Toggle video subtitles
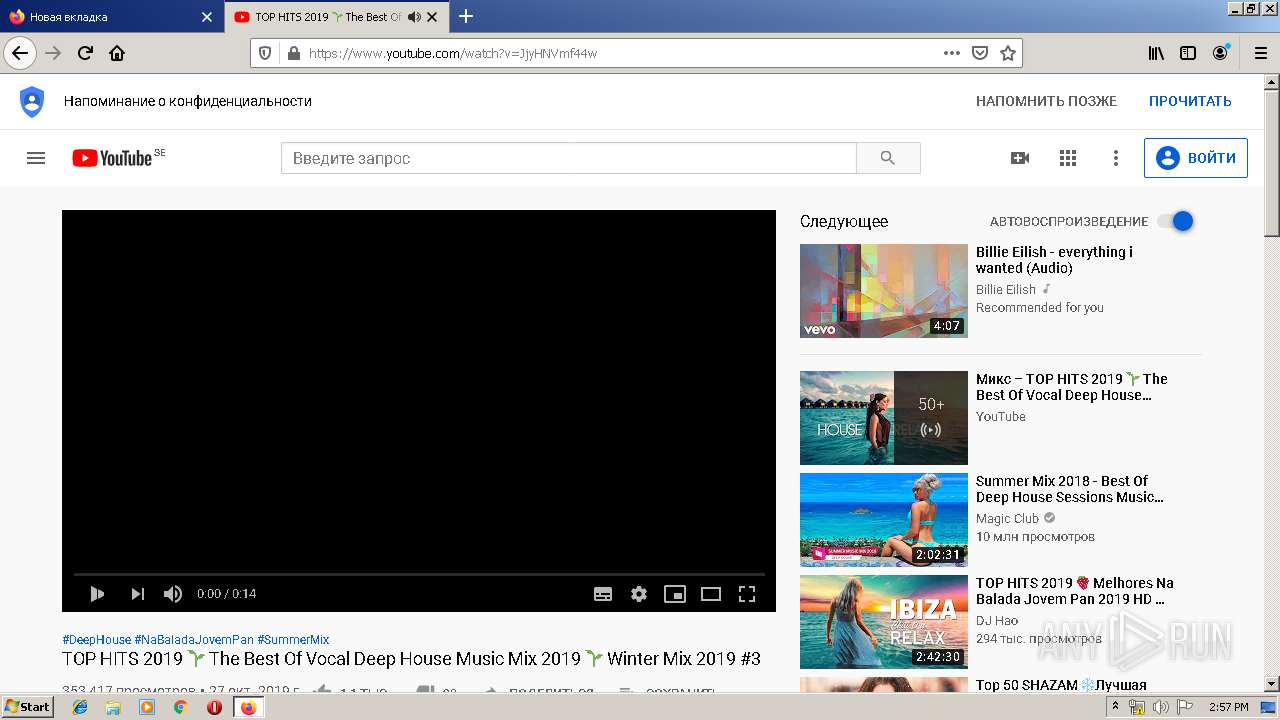1280x720 pixels. point(603,594)
